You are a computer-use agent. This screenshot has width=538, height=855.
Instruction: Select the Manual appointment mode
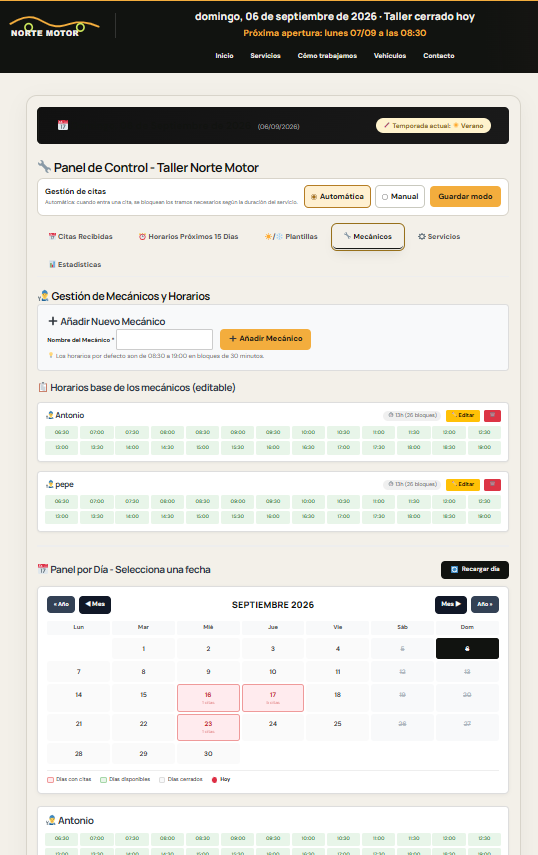tap(400, 196)
